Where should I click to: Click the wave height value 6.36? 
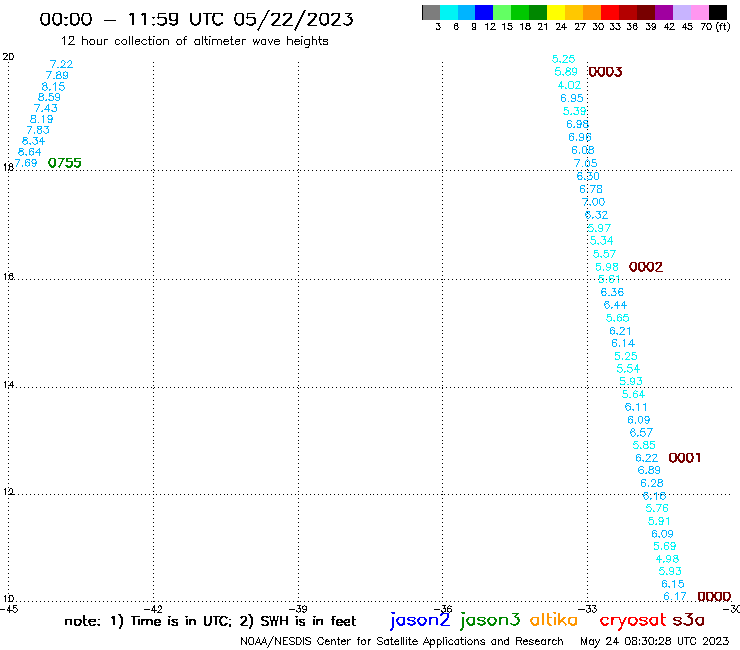pos(612,292)
